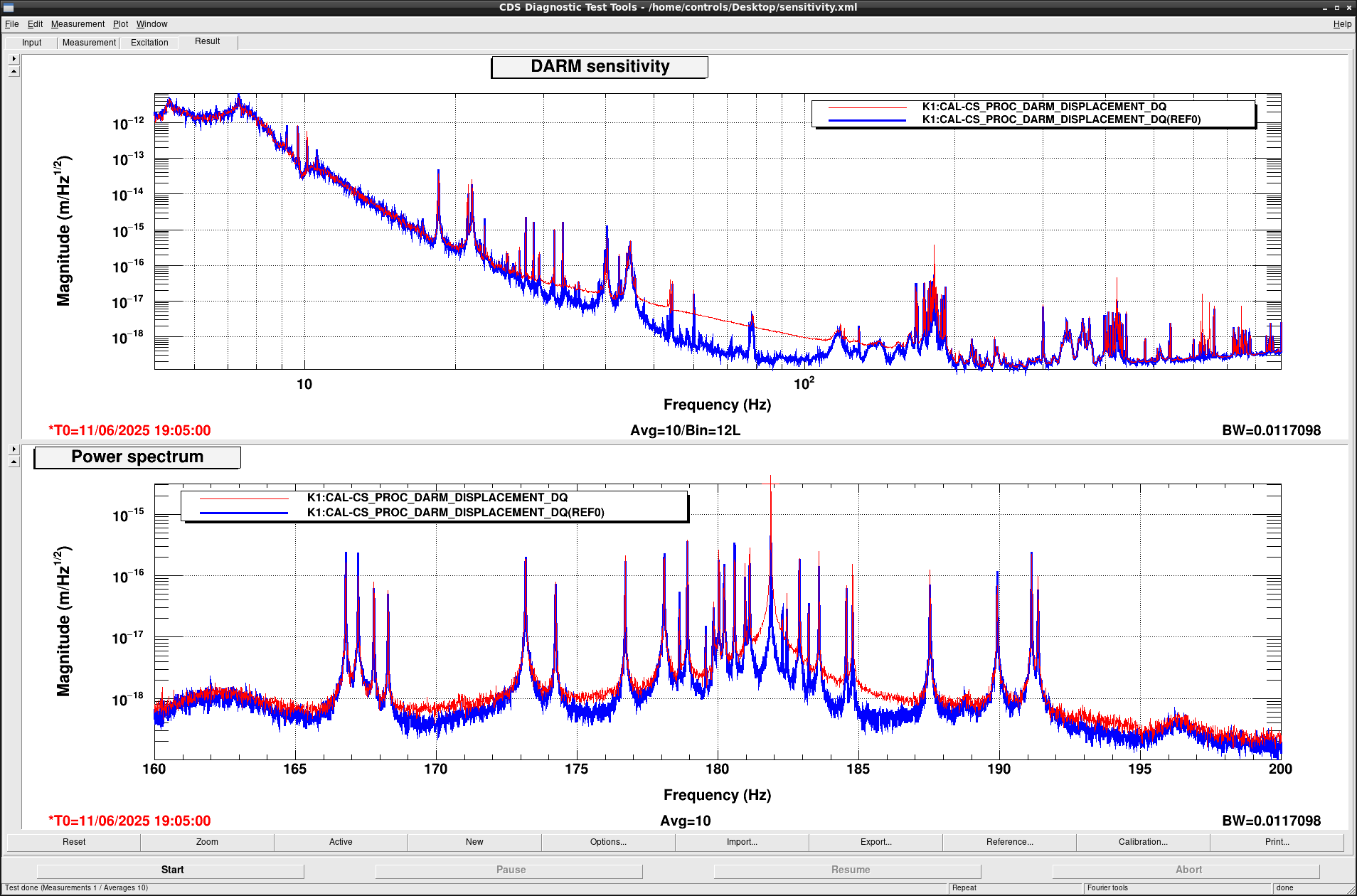Click bottom plot Frequency (Hz) axis label
This screenshot has width=1357, height=896.
(717, 795)
